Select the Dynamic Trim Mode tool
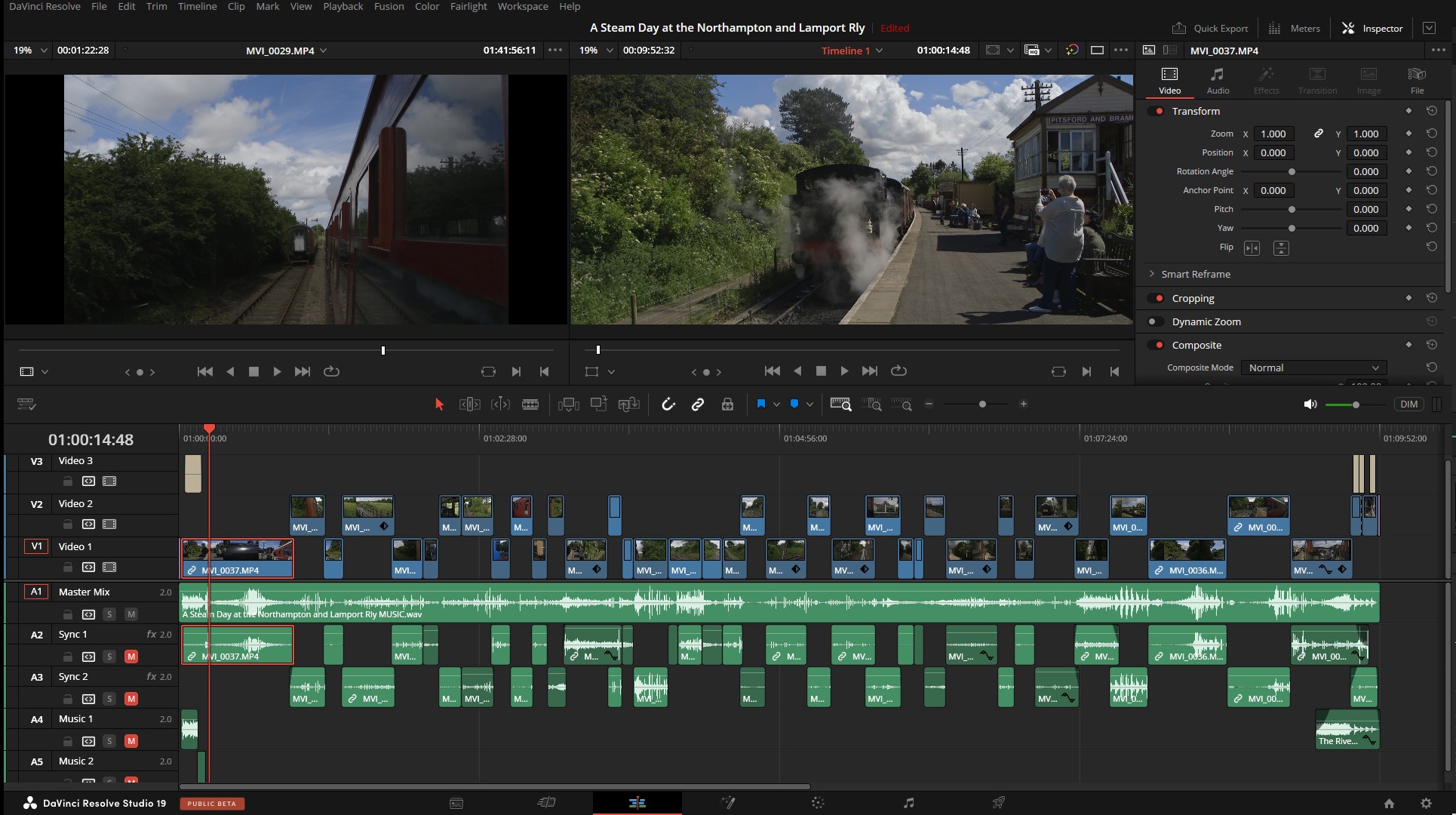This screenshot has width=1456, height=815. coord(500,404)
